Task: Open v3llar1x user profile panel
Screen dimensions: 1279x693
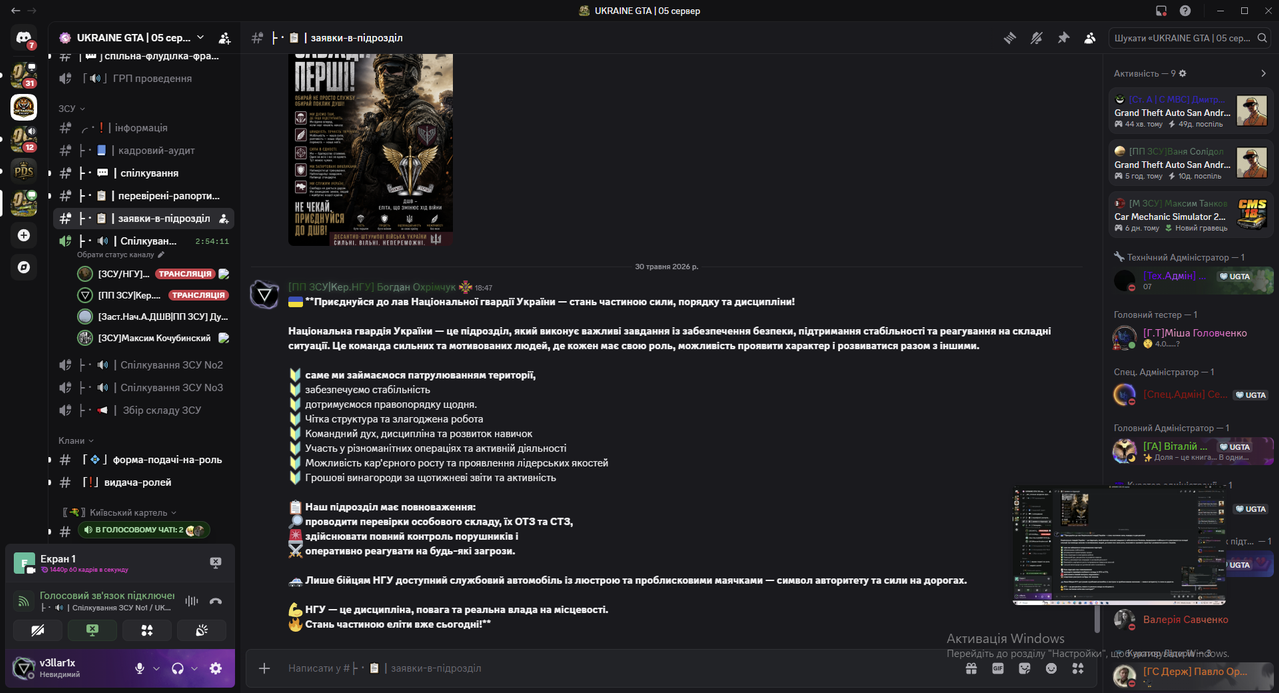Action: coord(68,668)
